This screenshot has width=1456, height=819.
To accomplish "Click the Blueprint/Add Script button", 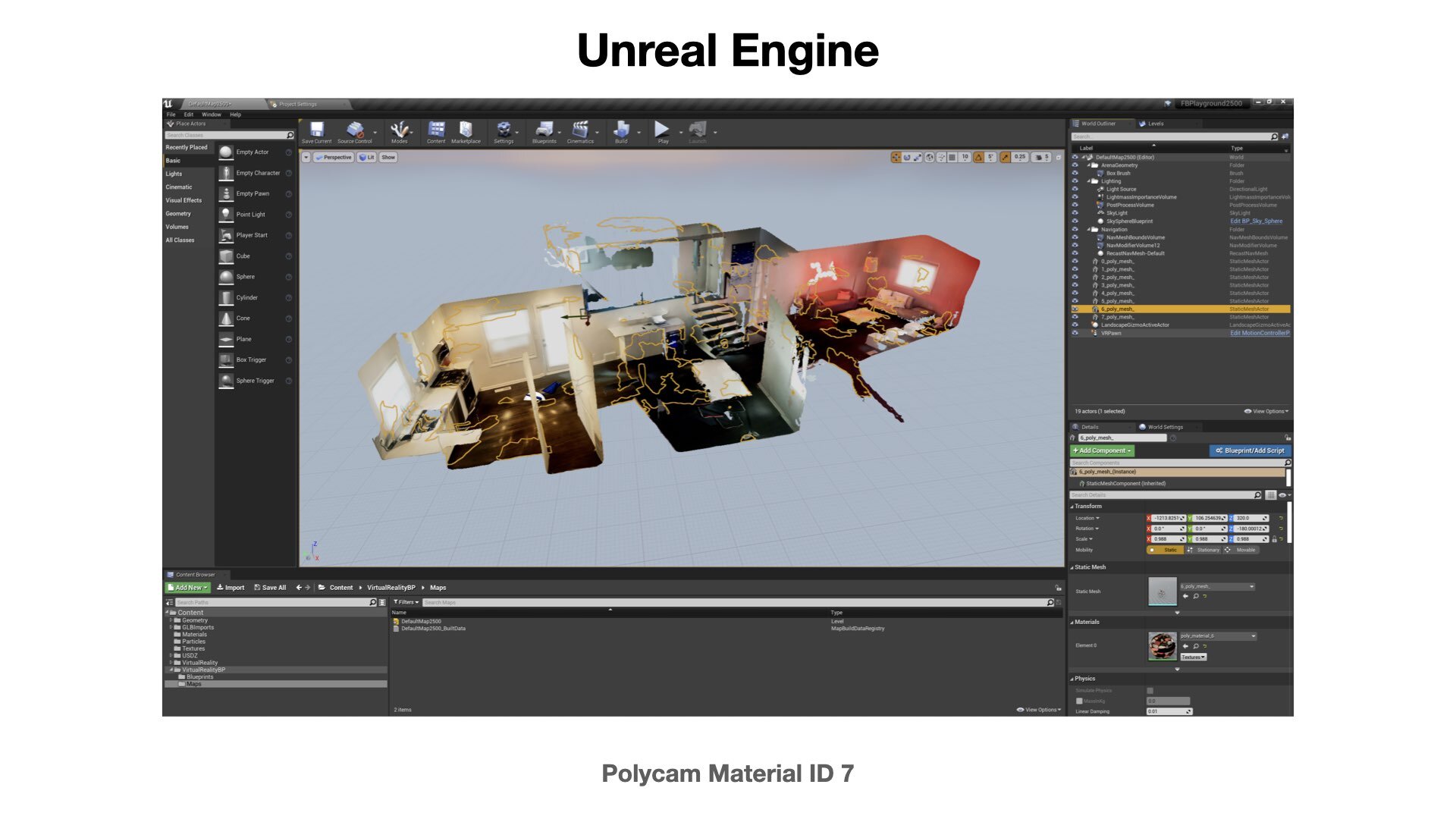I will (1250, 450).
